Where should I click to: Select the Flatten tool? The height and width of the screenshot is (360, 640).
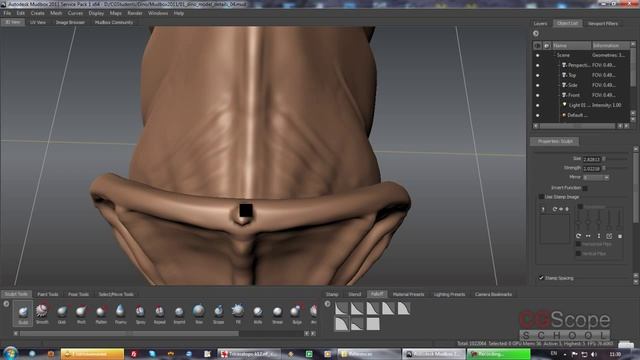click(101, 313)
